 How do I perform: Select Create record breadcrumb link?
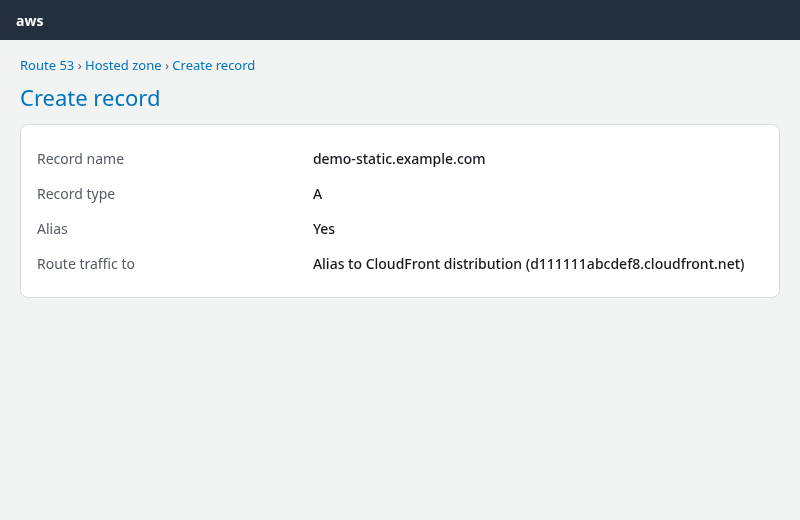click(x=213, y=65)
